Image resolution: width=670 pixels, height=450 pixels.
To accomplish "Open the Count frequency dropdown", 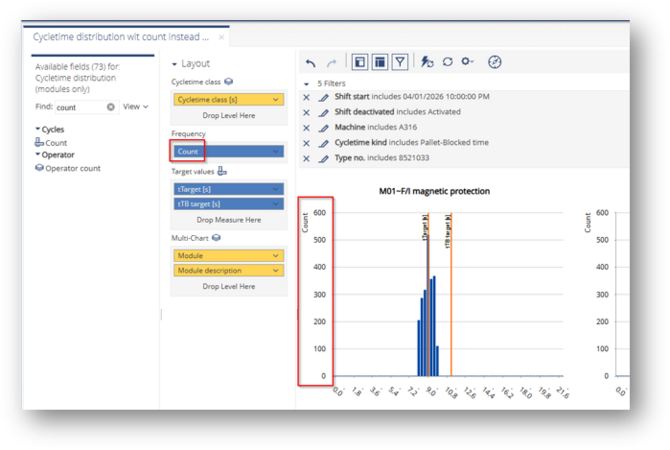I will coord(276,151).
